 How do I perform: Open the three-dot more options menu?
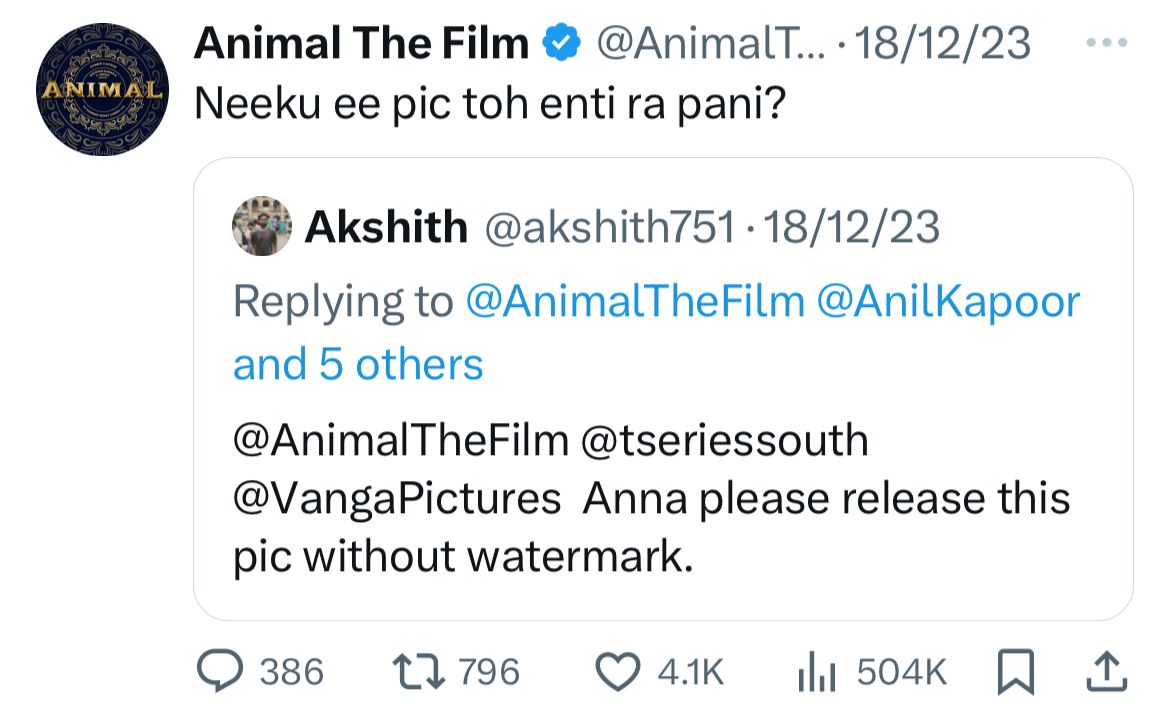click(1108, 41)
